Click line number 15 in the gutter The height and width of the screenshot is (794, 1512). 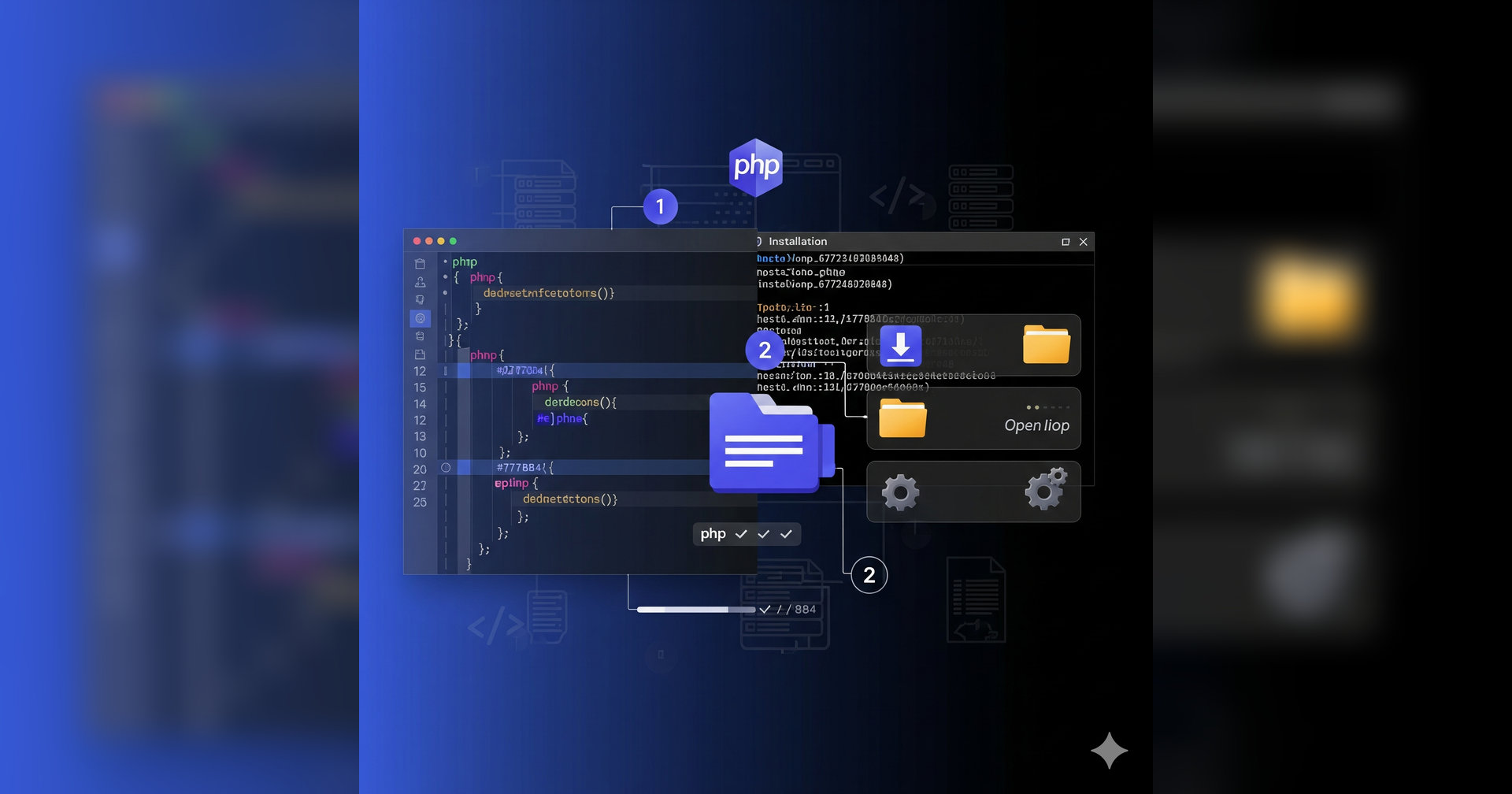420,388
